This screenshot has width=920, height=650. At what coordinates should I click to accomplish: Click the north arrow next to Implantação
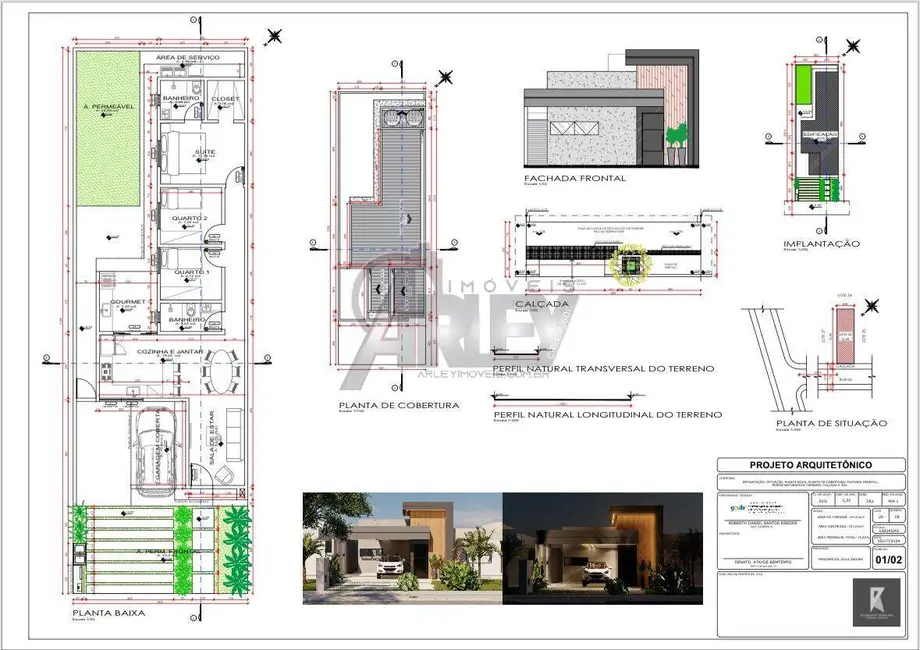pyautogui.click(x=852, y=45)
